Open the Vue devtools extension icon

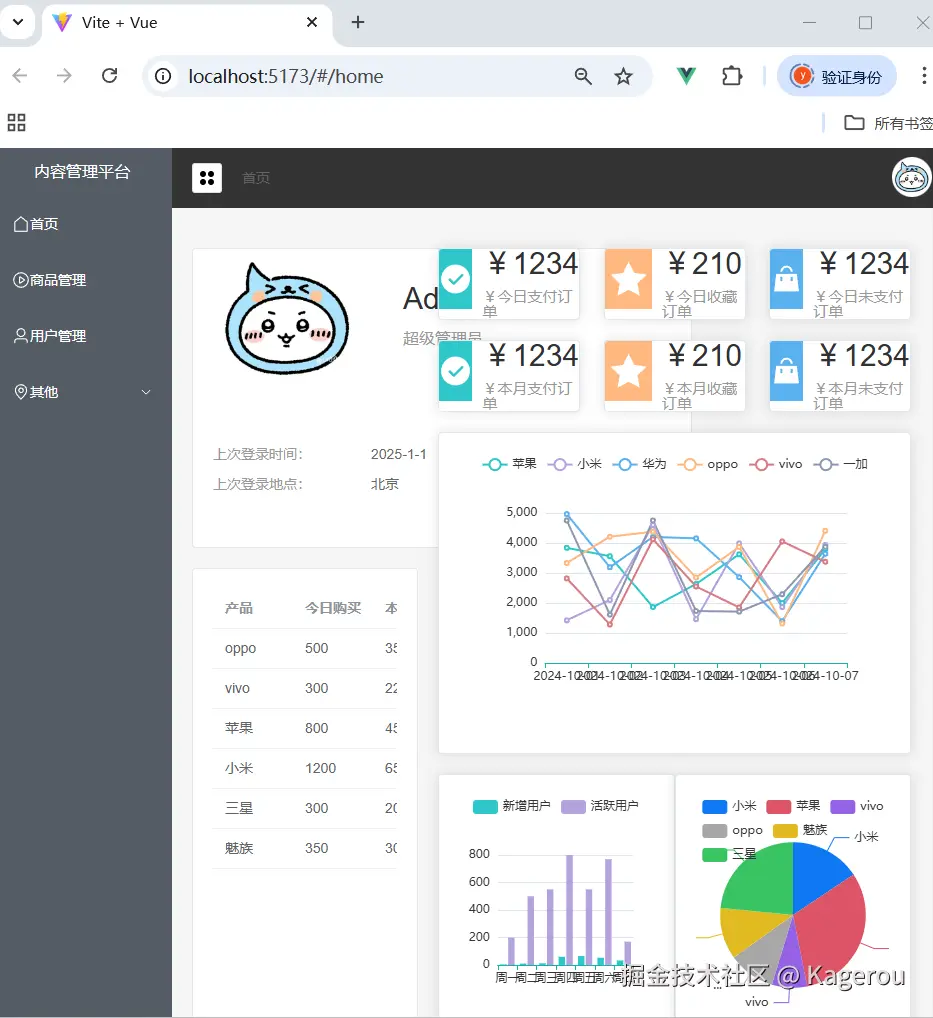pyautogui.click(x=686, y=76)
